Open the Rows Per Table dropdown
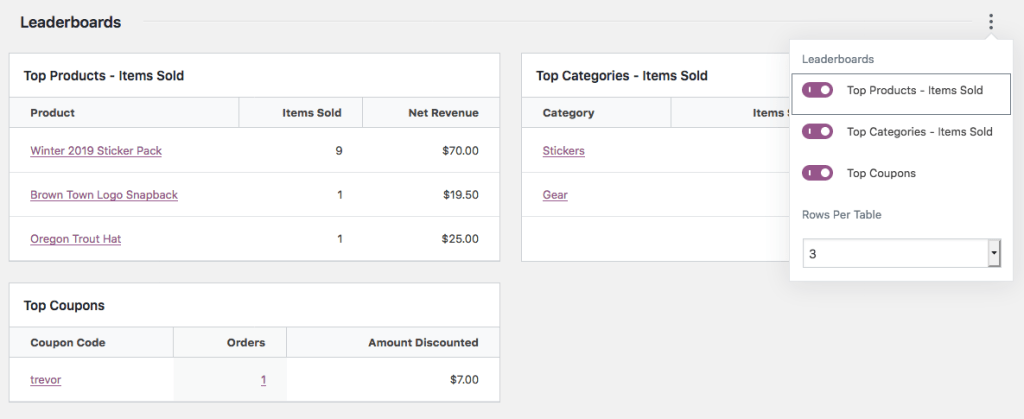Image resolution: width=1024 pixels, height=419 pixels. [901, 254]
